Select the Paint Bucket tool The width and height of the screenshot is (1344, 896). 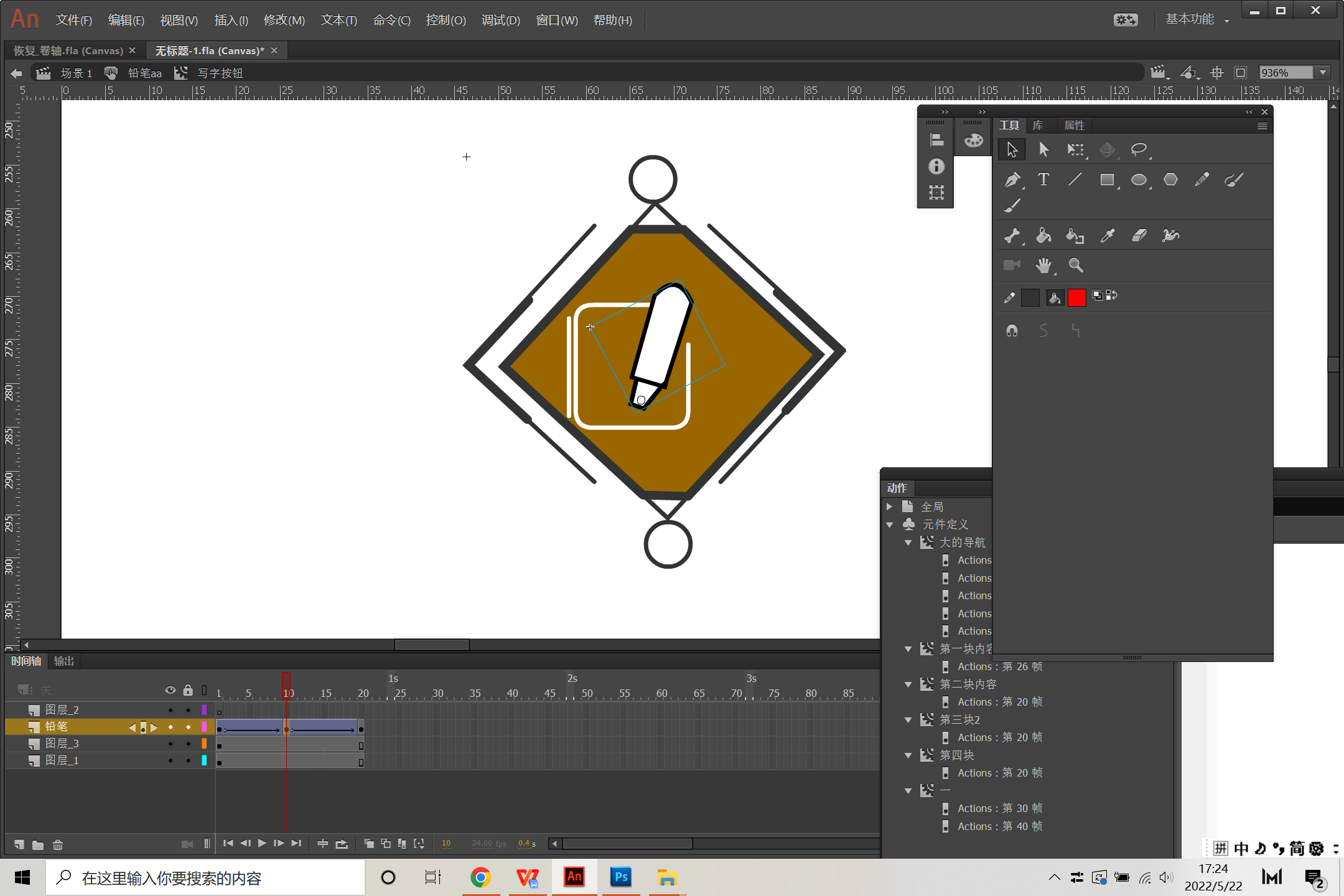click(x=1043, y=235)
